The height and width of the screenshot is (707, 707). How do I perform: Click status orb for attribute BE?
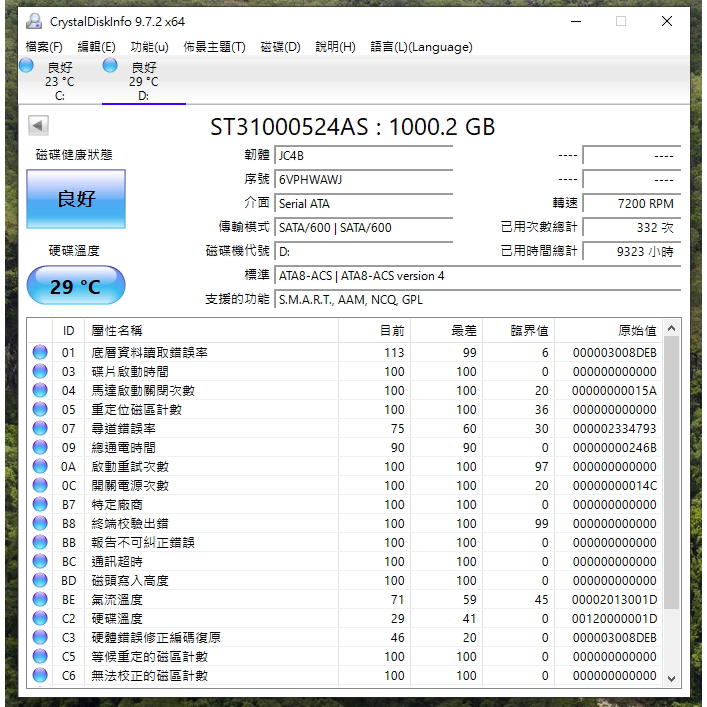pyautogui.click(x=40, y=599)
